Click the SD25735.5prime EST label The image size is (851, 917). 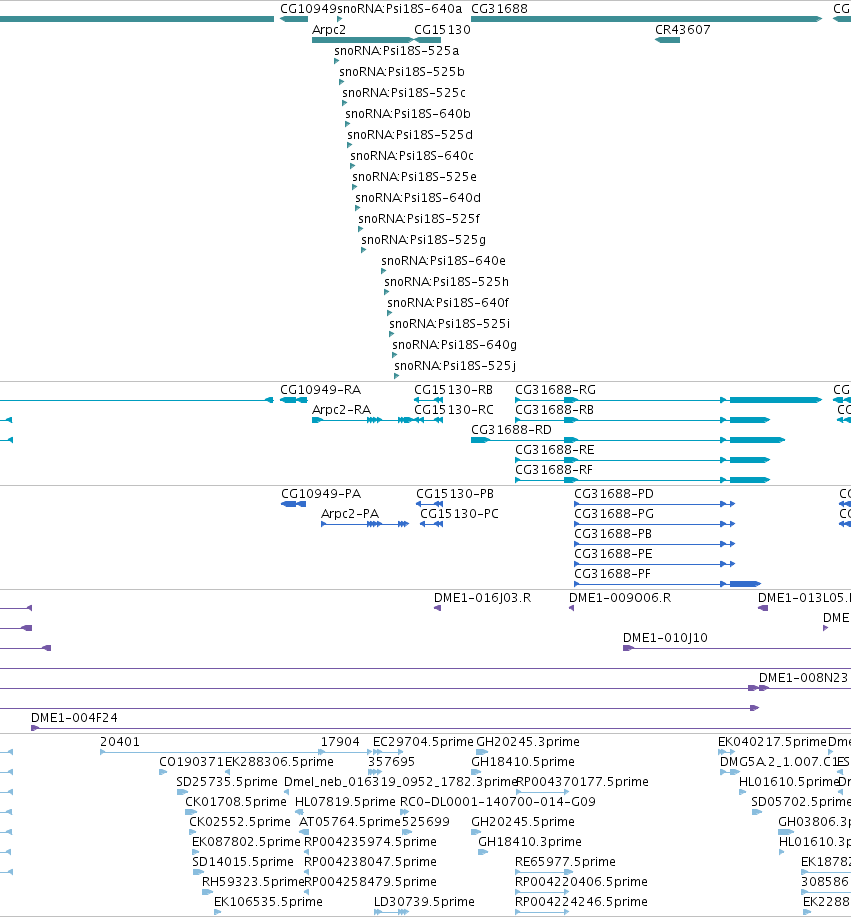pos(227,782)
